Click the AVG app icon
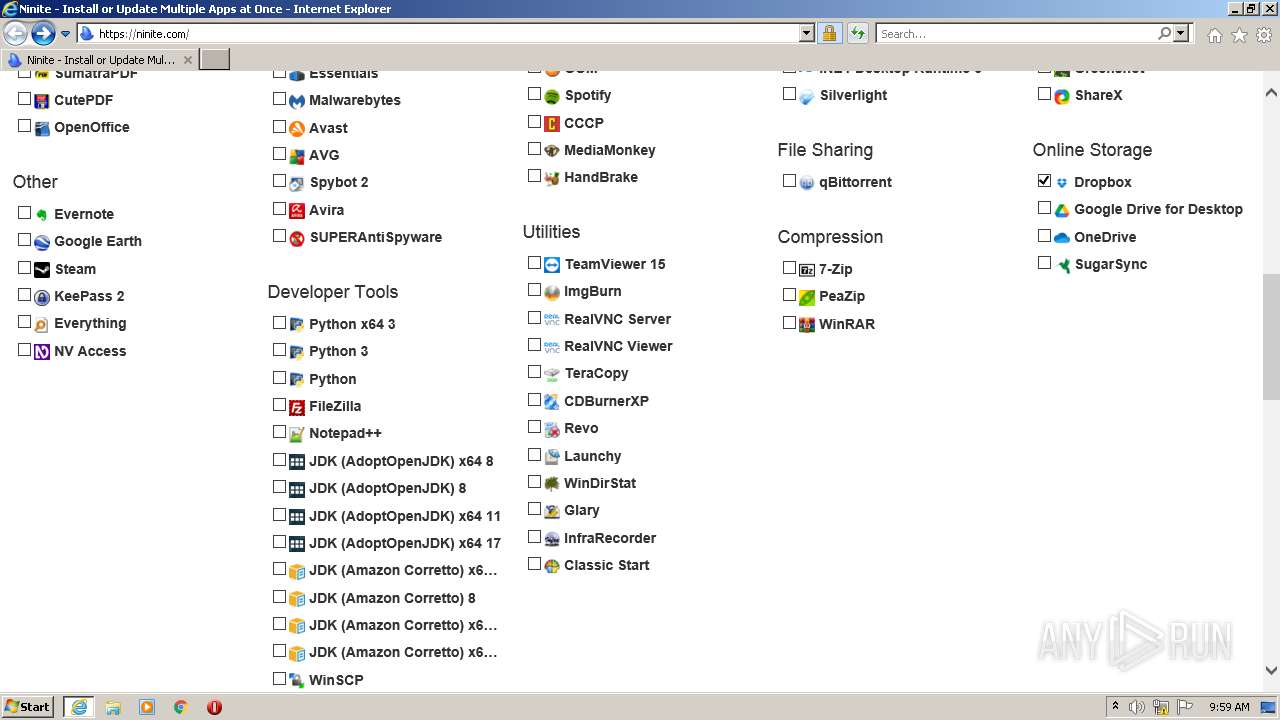 [x=297, y=156]
